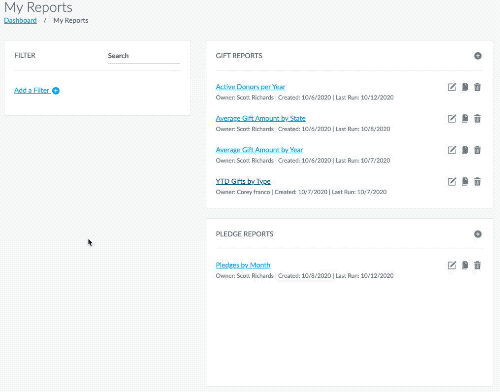Edit YTD Gifts by Type report
Viewport: 500px width, 392px height.
[452, 182]
